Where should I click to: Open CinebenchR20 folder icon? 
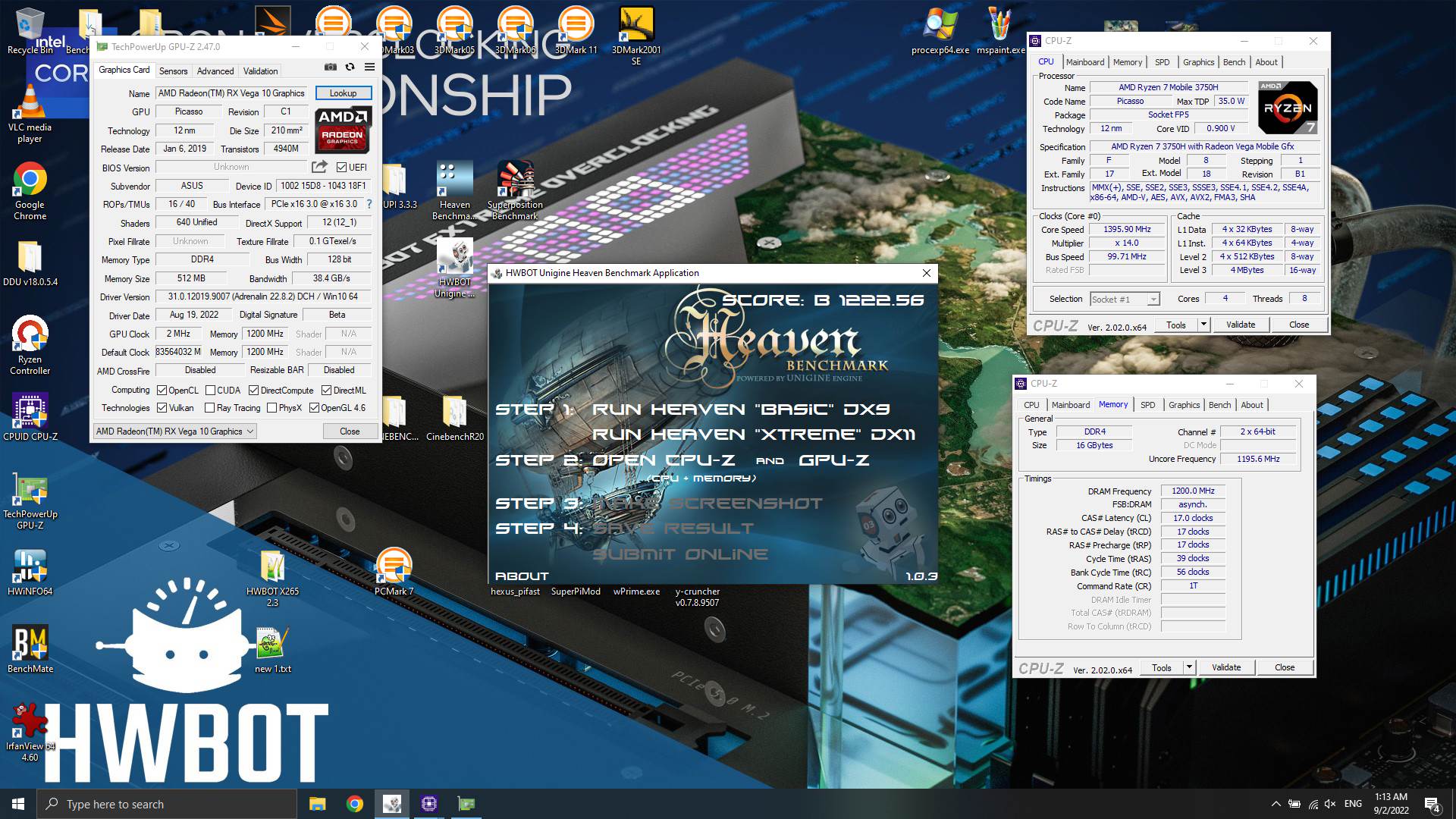(454, 419)
